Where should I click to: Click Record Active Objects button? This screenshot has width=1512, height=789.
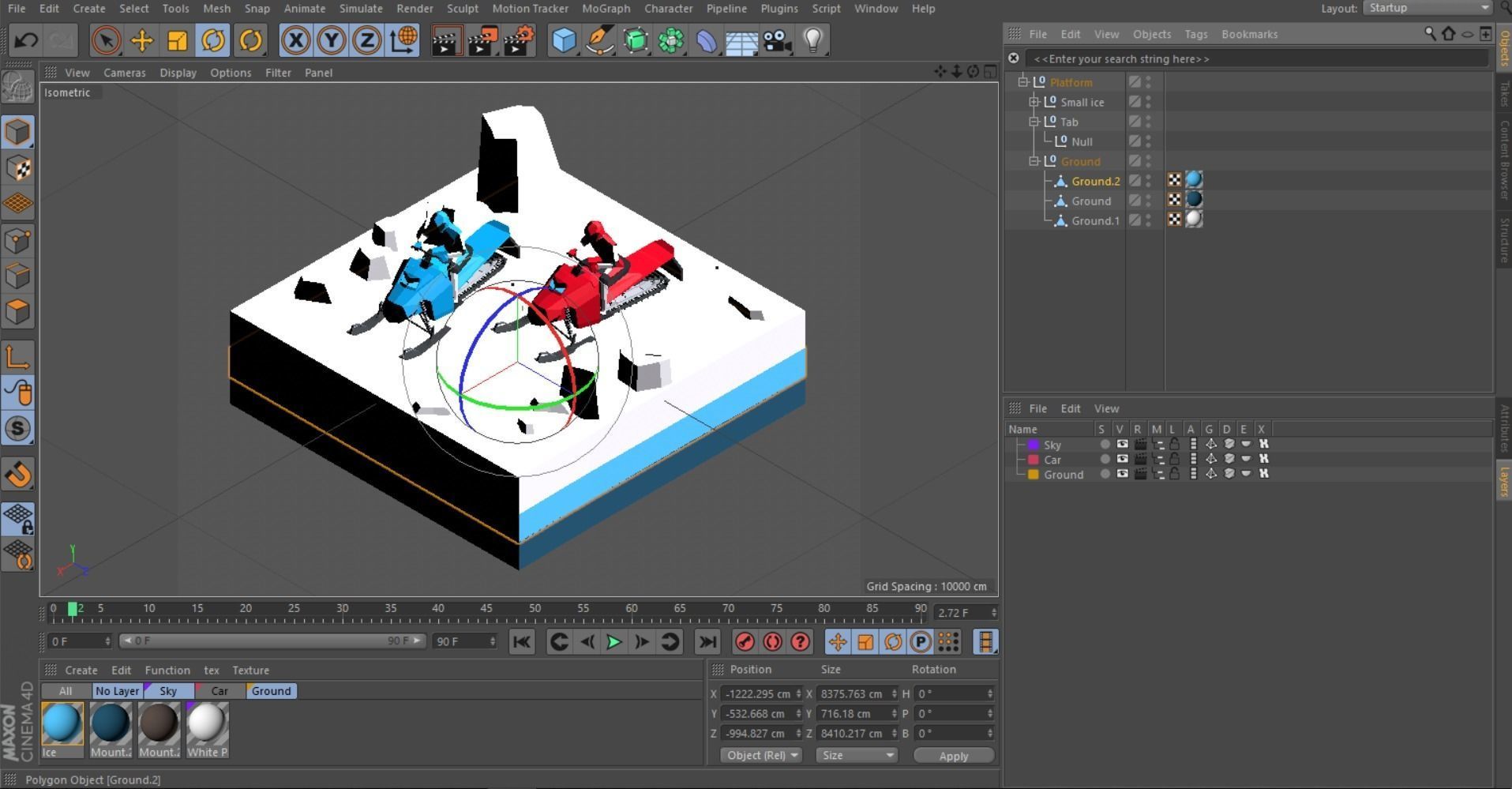pos(745,642)
